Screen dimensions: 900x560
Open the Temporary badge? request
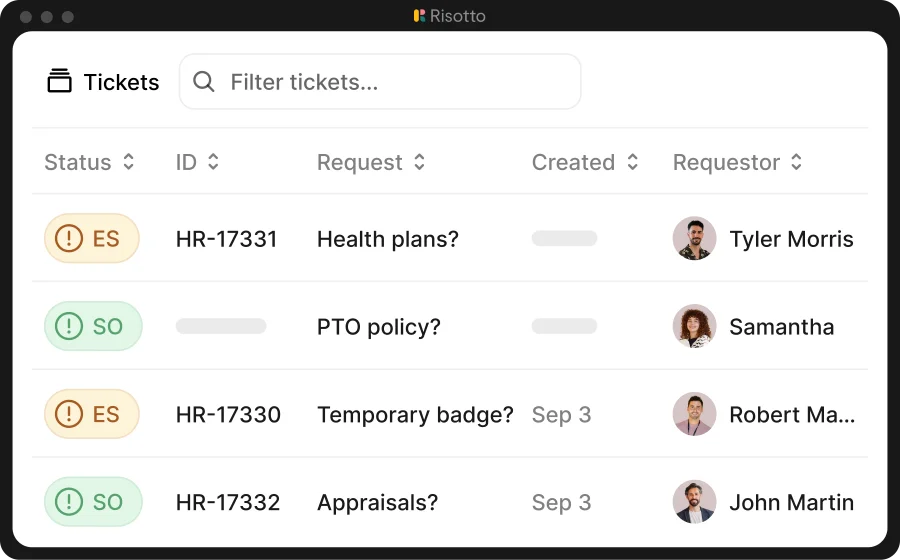click(x=415, y=414)
